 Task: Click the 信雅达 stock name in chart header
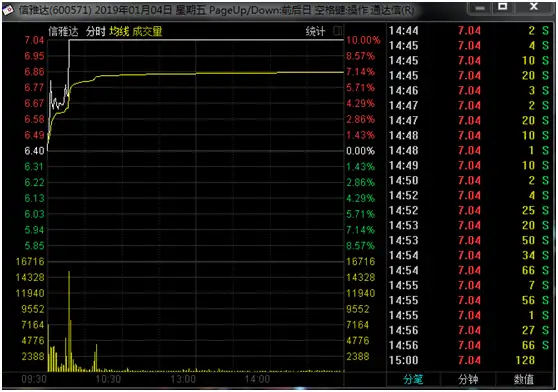tap(63, 31)
